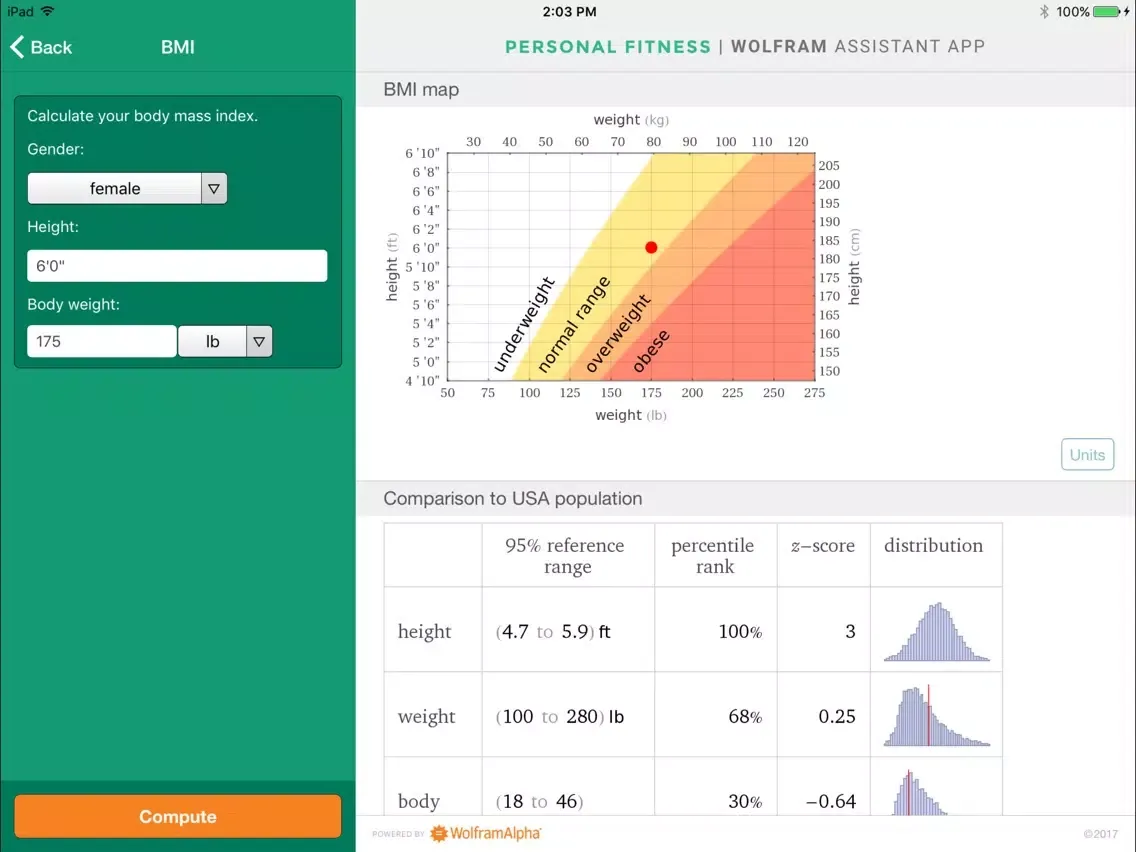The image size is (1136, 852).
Task: Click the height distribution histogram
Action: [x=936, y=631]
